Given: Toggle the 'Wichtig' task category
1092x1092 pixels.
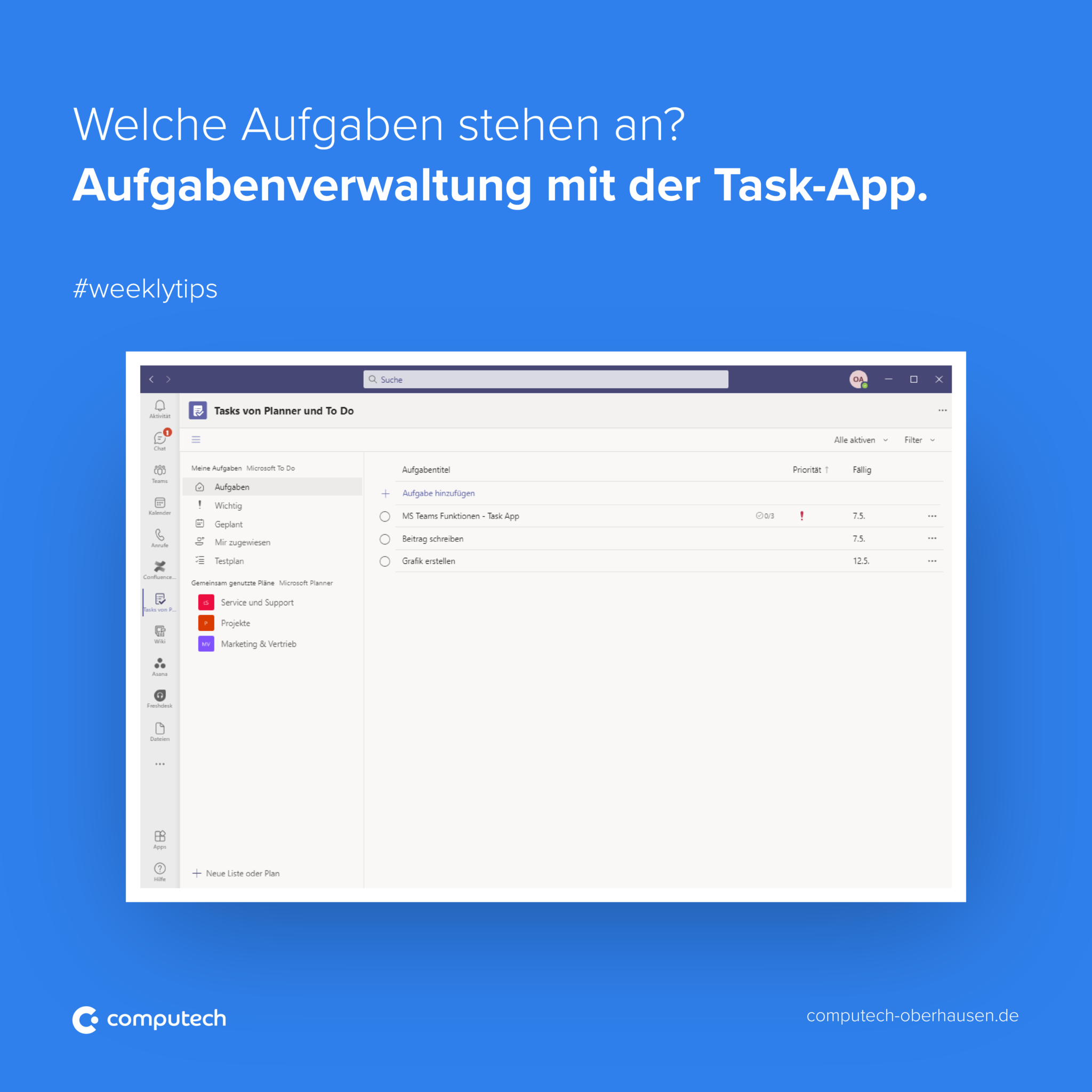Looking at the screenshot, I should (228, 505).
